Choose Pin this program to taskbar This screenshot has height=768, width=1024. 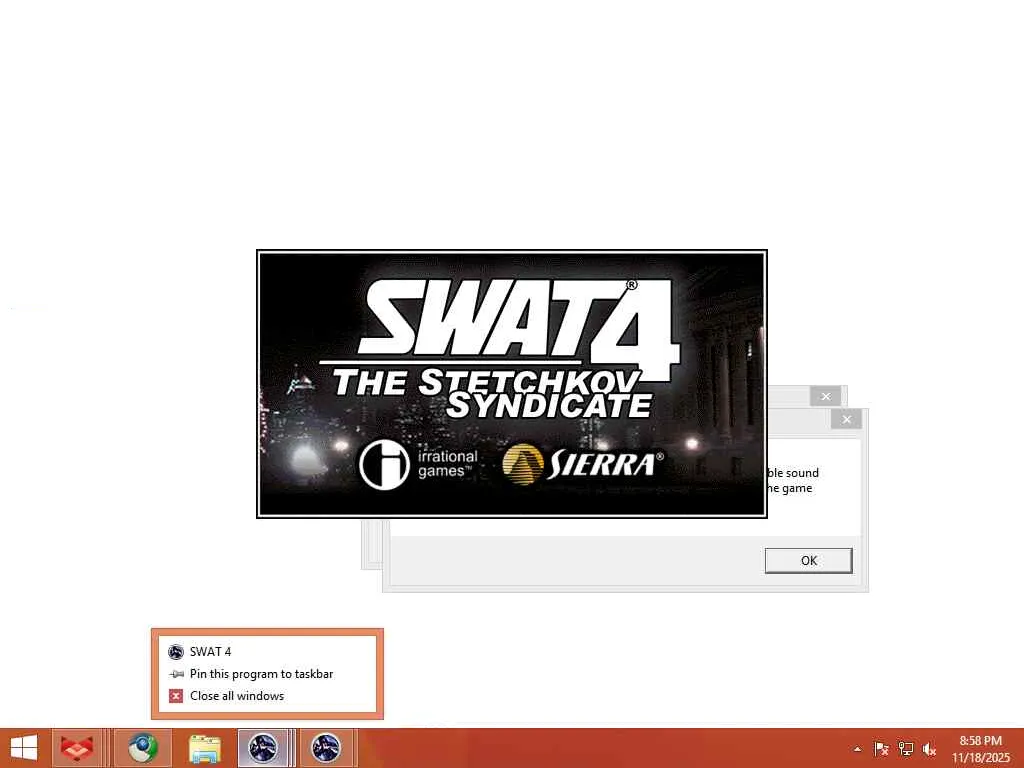[267, 674]
